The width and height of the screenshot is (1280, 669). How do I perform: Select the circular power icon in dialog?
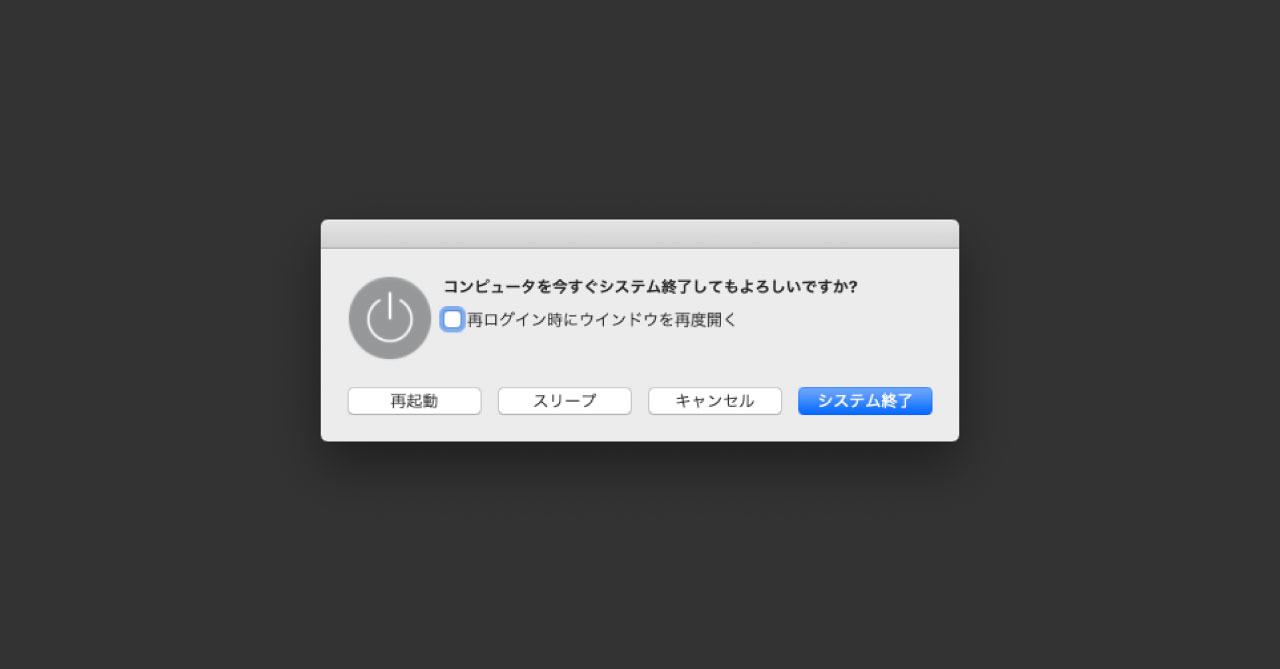pyautogui.click(x=390, y=318)
